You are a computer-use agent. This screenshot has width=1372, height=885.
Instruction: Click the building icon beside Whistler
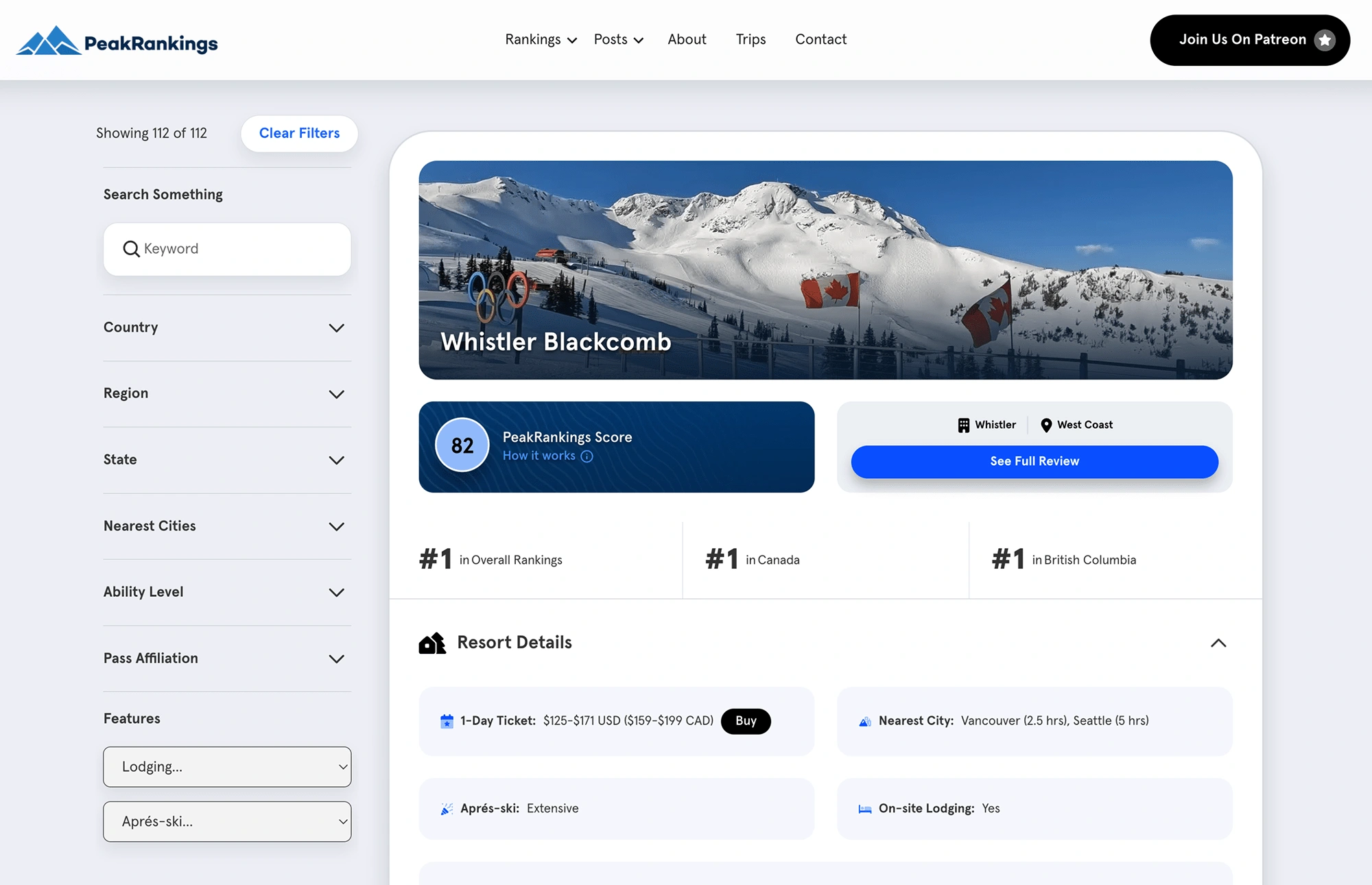point(964,425)
